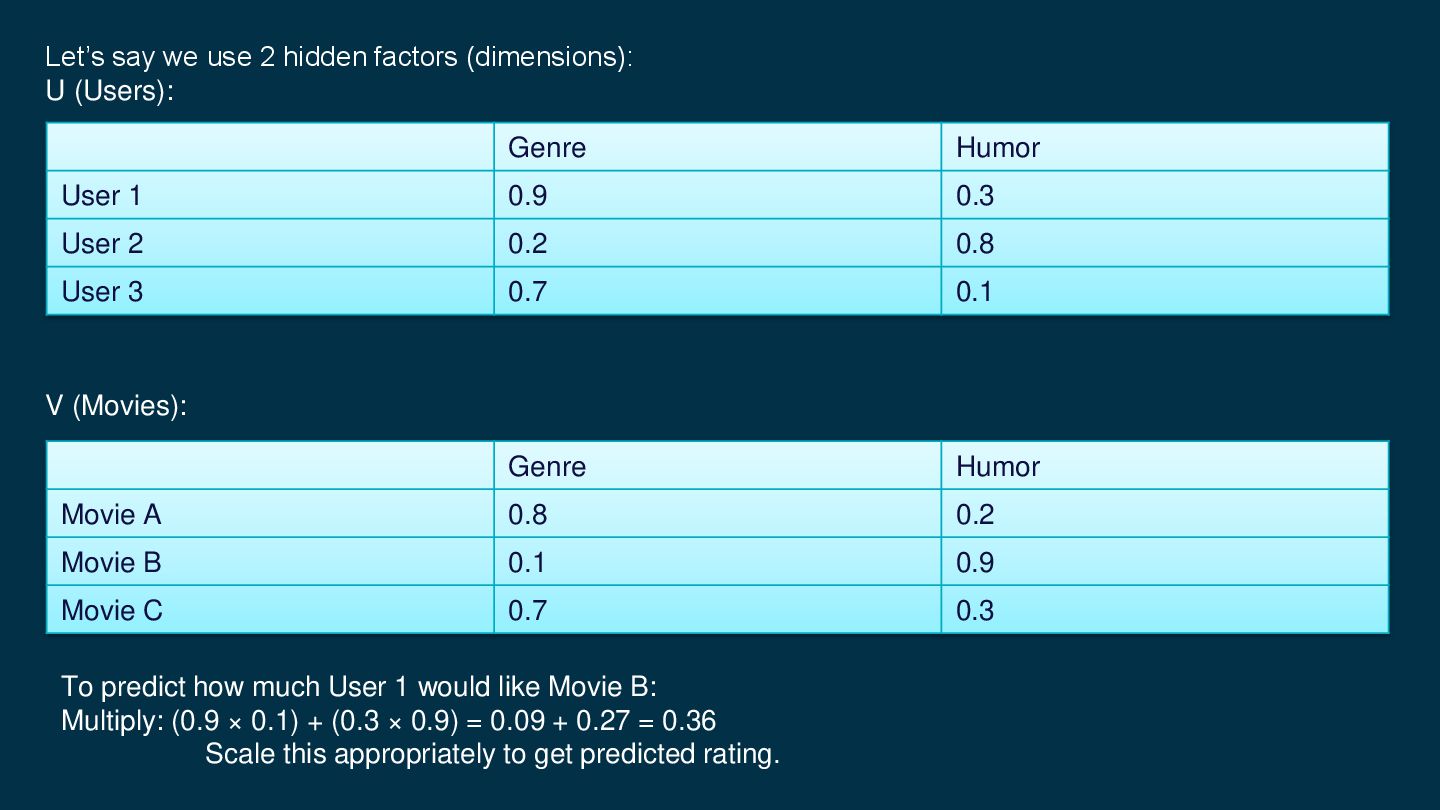This screenshot has height=810, width=1440.
Task: Click Movie C's Genre value 0.7
Action: coord(528,611)
